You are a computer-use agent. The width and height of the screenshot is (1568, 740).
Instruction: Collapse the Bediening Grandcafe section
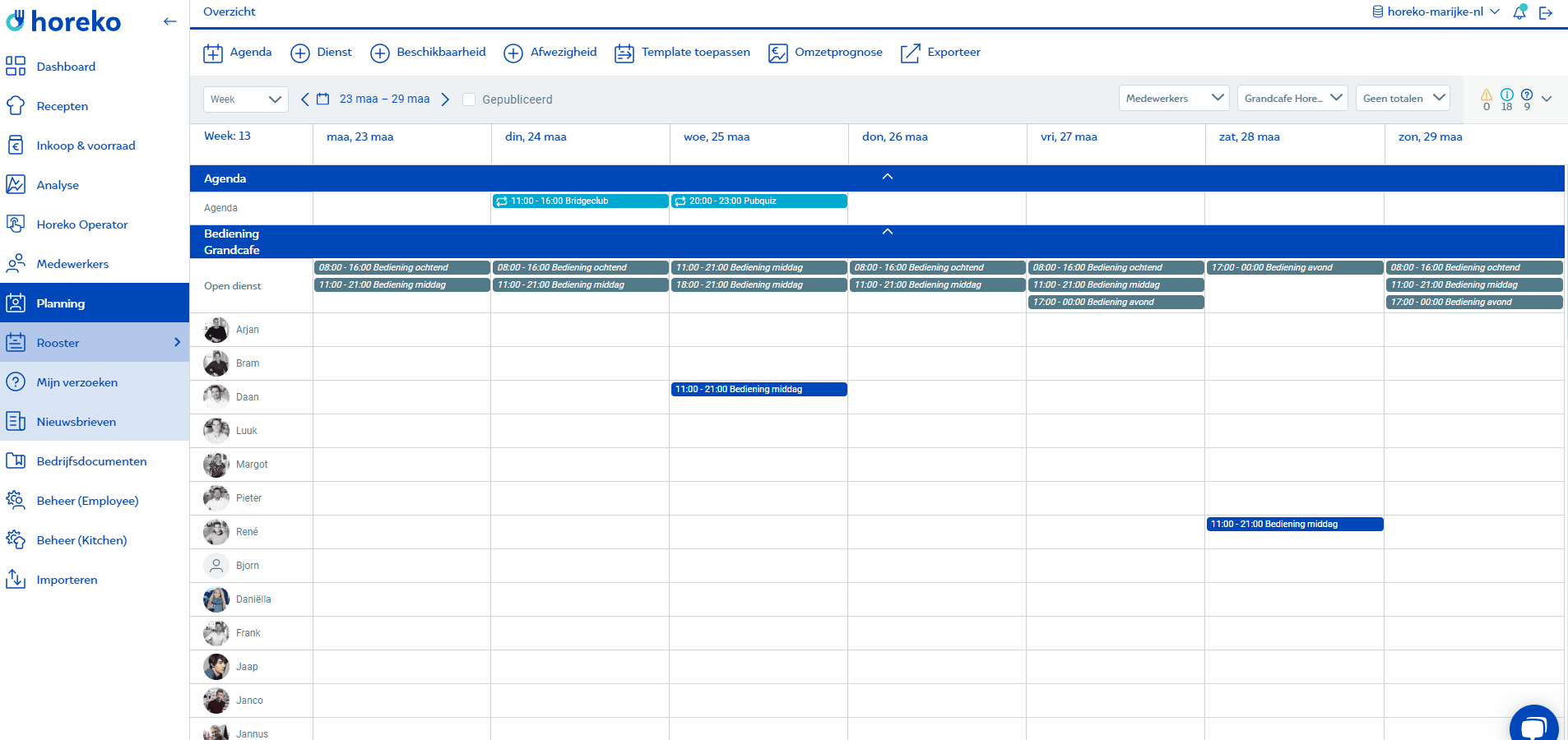[x=887, y=231]
